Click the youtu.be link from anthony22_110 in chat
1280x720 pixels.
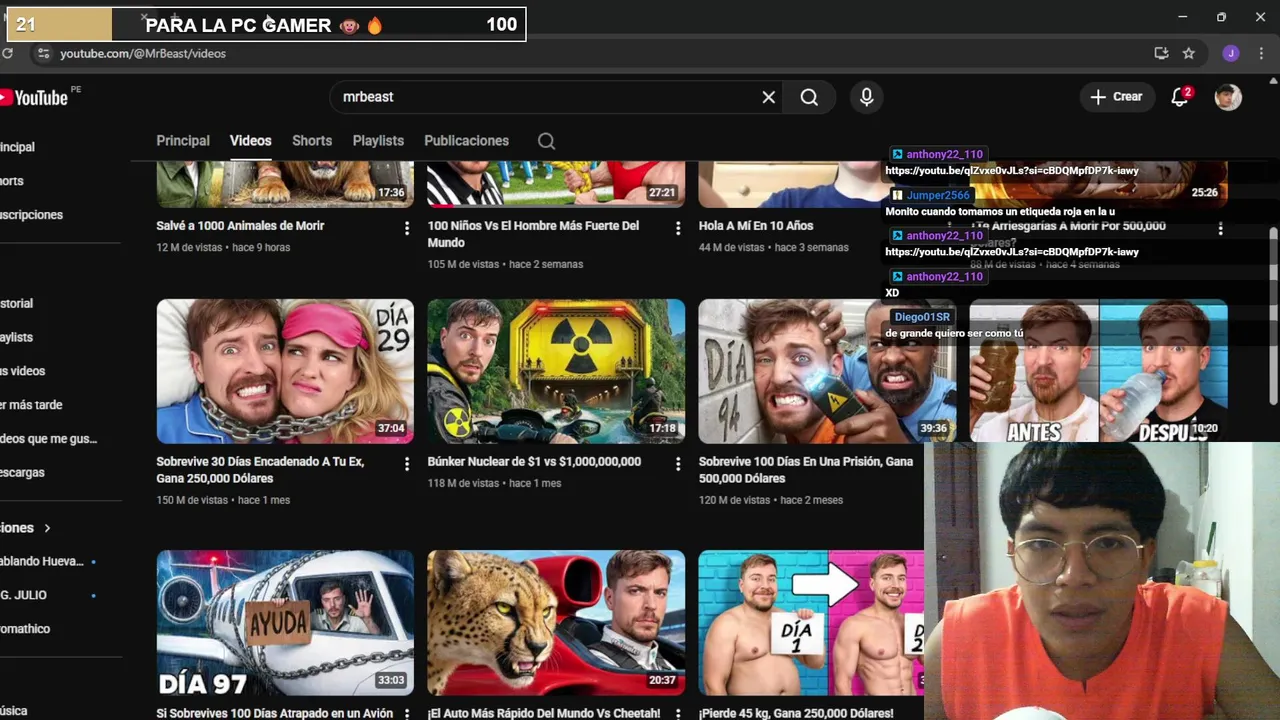pos(1011,171)
